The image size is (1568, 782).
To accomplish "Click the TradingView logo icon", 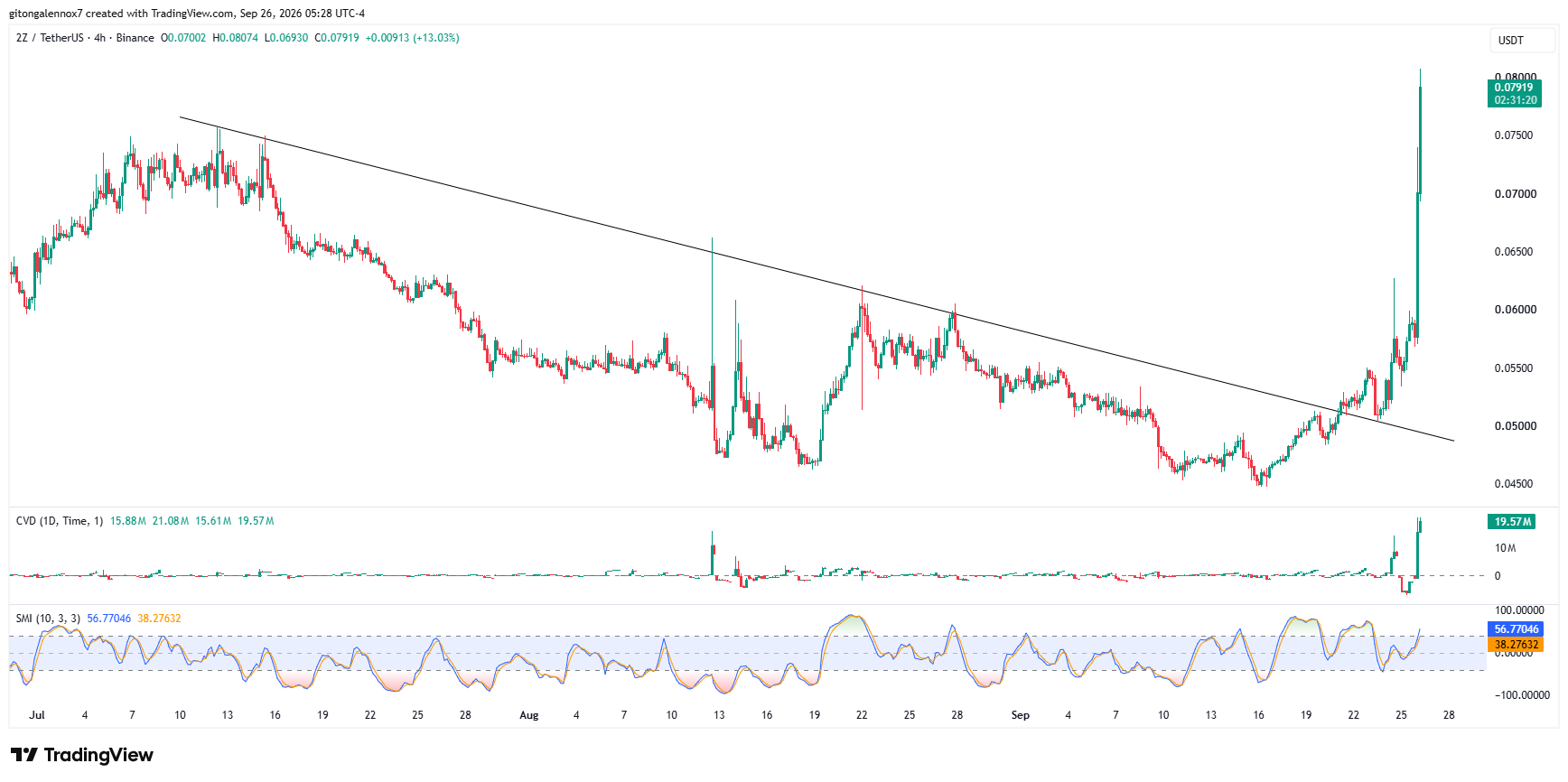I will (24, 755).
